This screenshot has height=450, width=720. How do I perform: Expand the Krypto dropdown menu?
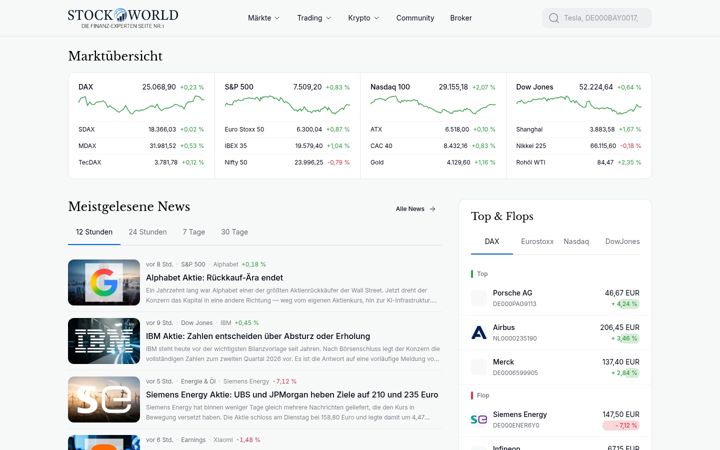(x=363, y=18)
